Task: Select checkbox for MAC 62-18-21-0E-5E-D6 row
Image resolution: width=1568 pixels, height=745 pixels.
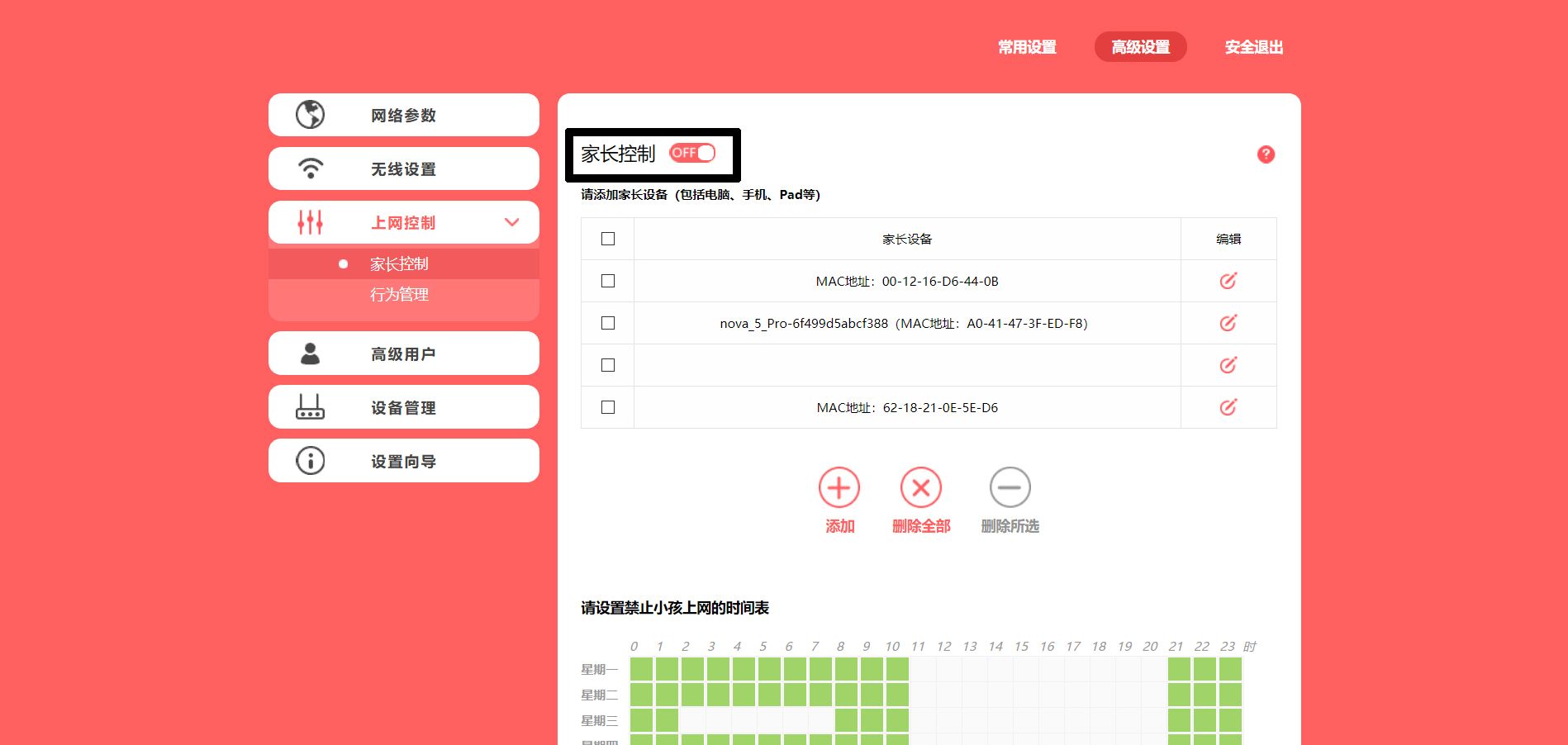Action: (x=608, y=407)
